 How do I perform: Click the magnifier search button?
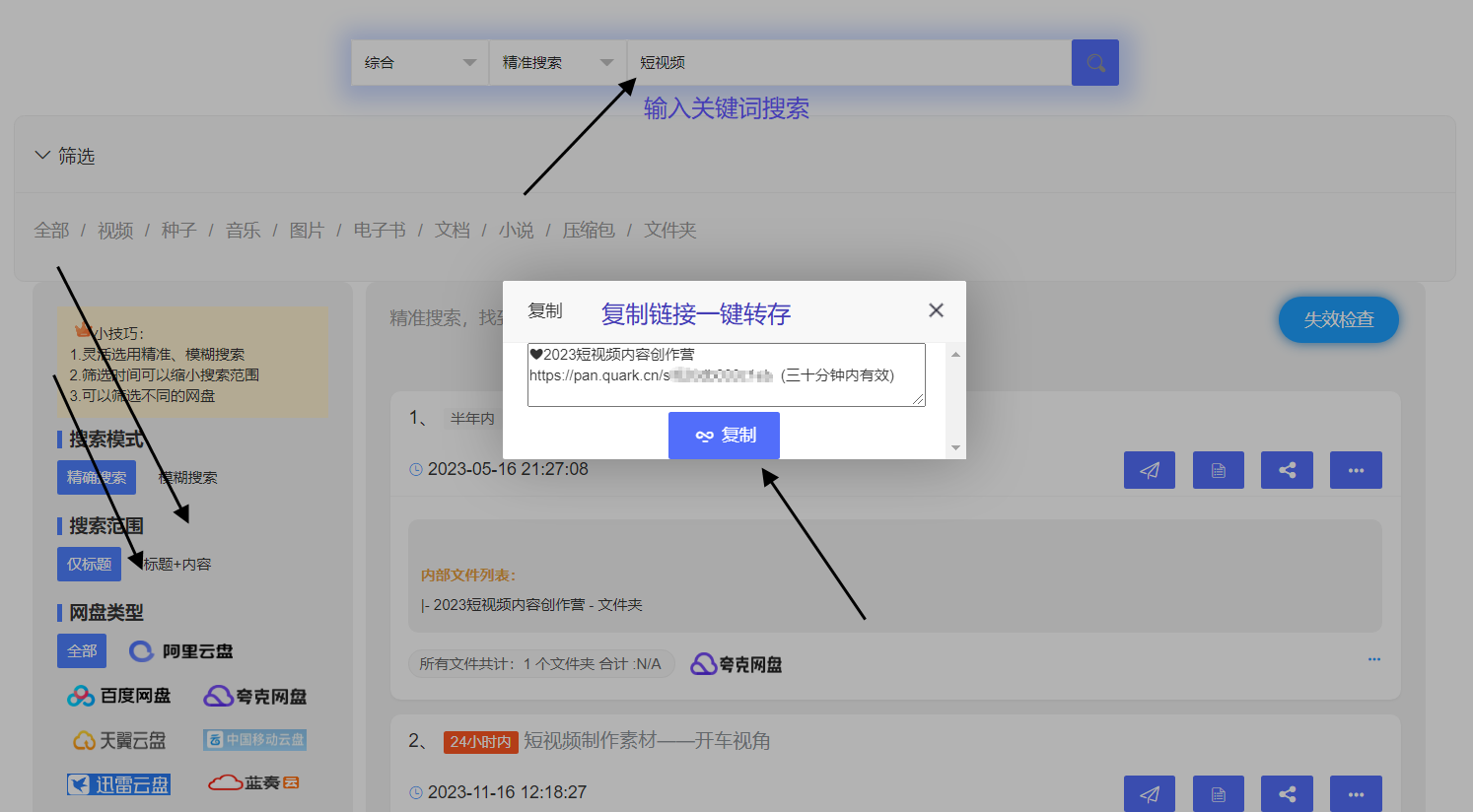click(x=1094, y=62)
